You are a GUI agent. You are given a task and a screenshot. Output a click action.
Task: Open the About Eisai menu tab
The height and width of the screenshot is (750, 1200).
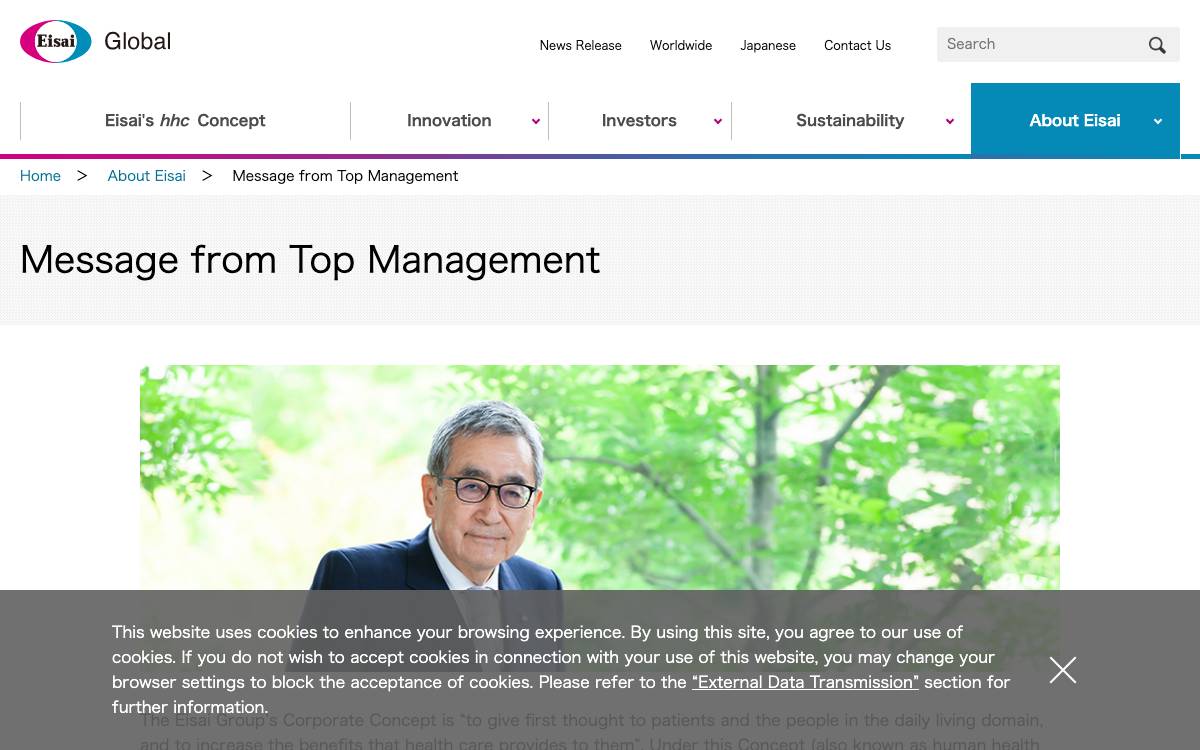[1075, 120]
